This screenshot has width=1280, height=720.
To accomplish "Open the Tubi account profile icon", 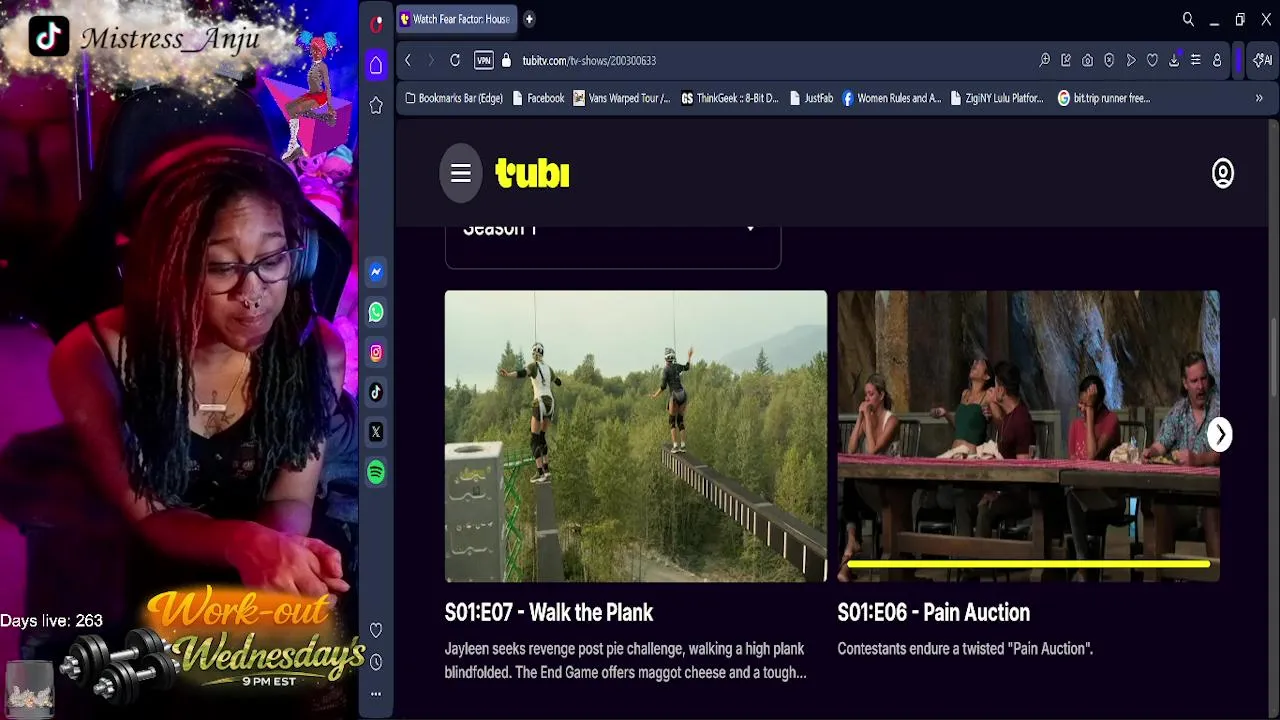I will [x=1223, y=173].
